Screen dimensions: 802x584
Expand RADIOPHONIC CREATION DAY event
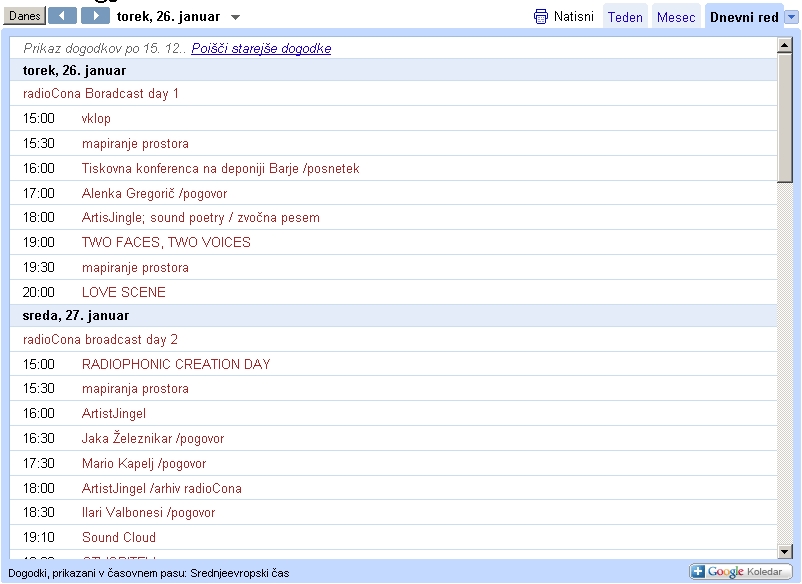point(176,365)
